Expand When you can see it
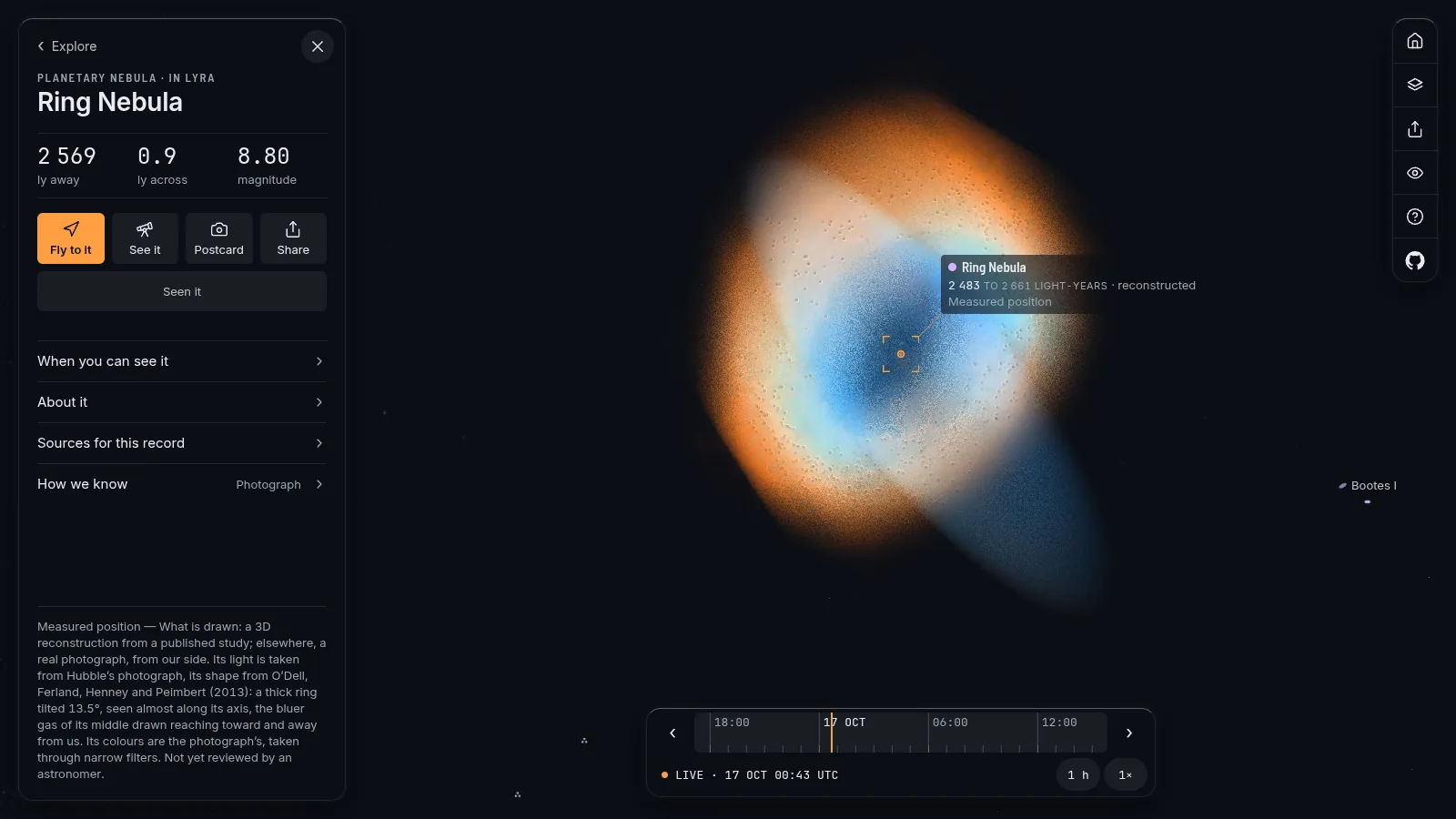 [182, 361]
